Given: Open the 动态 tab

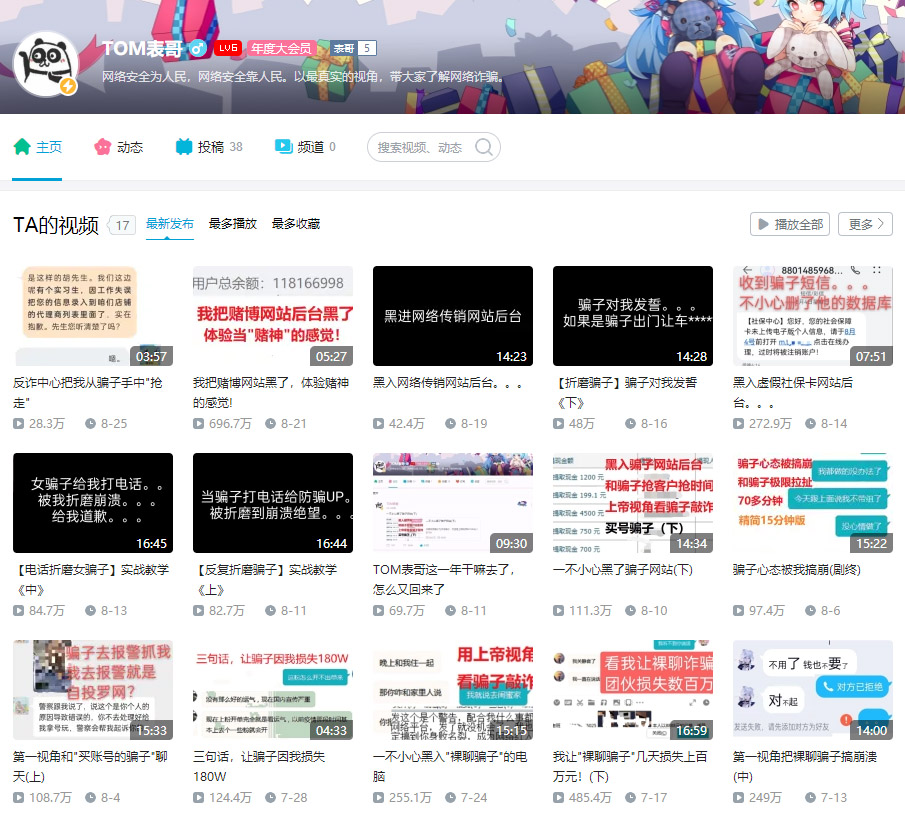Looking at the screenshot, I should pos(118,148).
